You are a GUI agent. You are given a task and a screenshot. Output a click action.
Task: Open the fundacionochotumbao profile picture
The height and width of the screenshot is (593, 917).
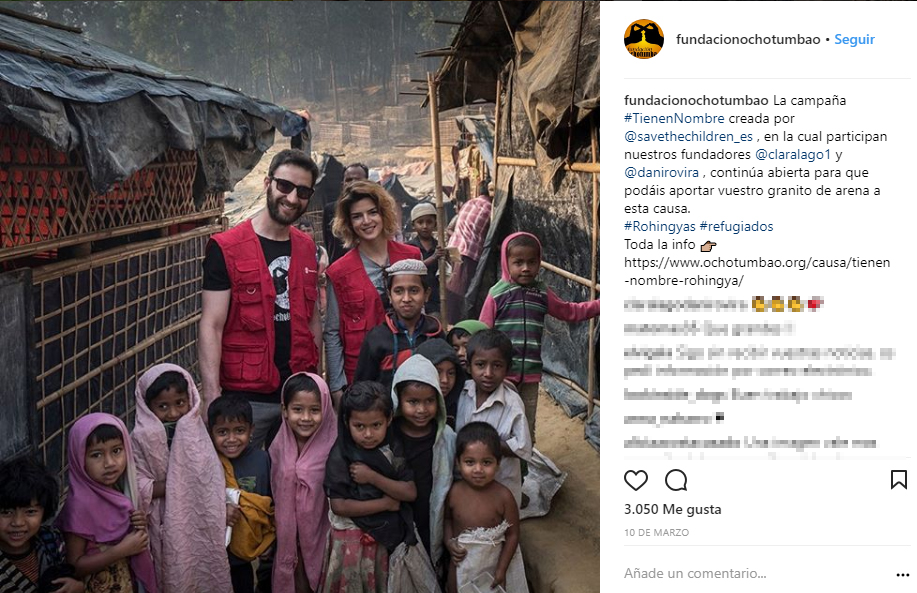(644, 39)
